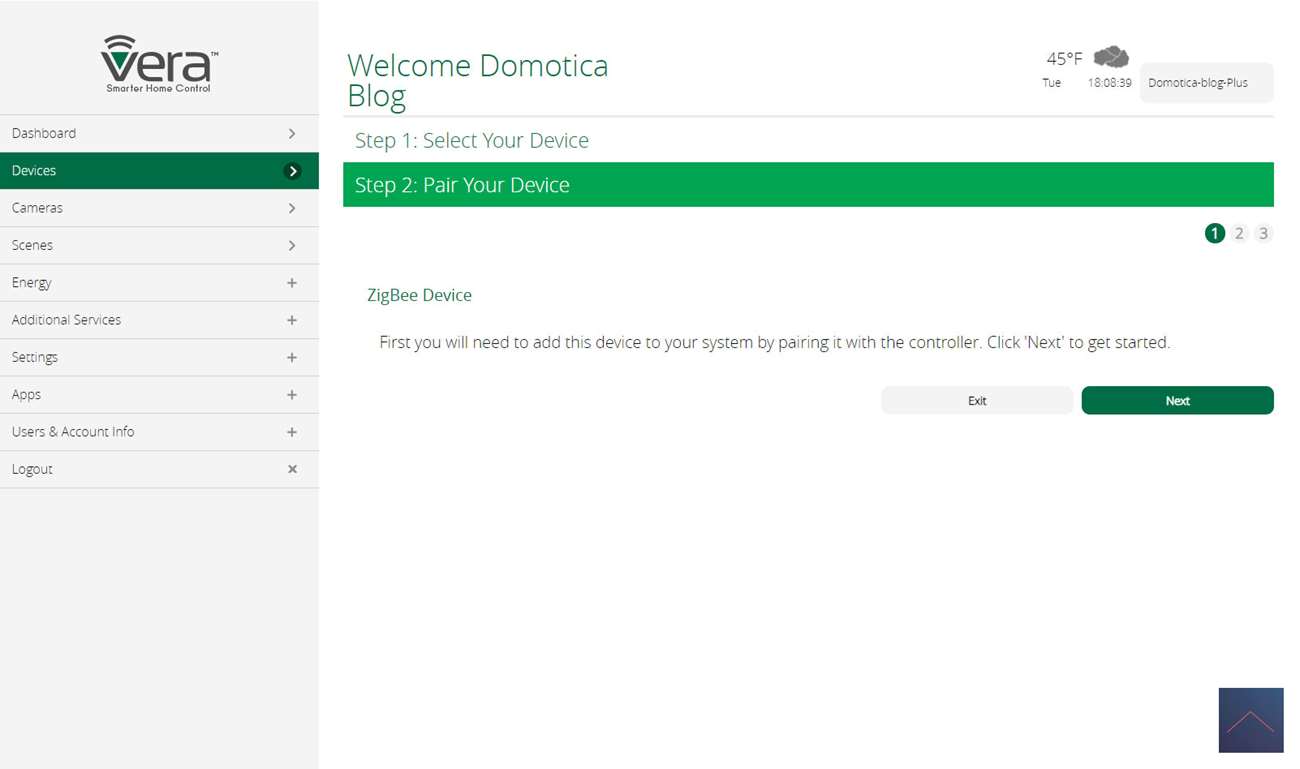Open the Domotica-blog-Plus controller selector
1300x769 pixels.
click(1206, 83)
